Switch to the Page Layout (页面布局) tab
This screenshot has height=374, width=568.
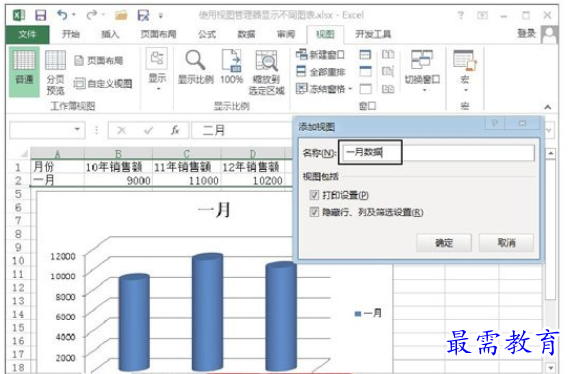tap(158, 34)
